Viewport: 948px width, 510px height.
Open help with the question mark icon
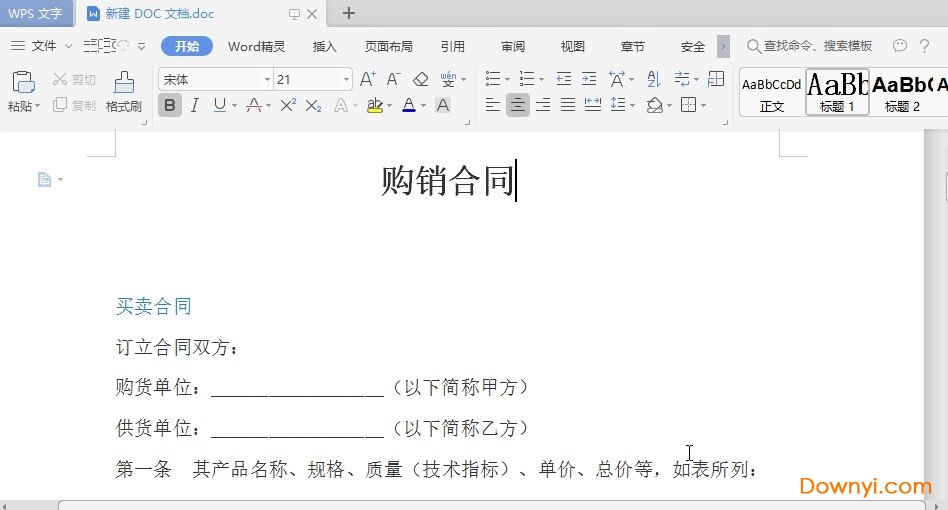point(924,46)
